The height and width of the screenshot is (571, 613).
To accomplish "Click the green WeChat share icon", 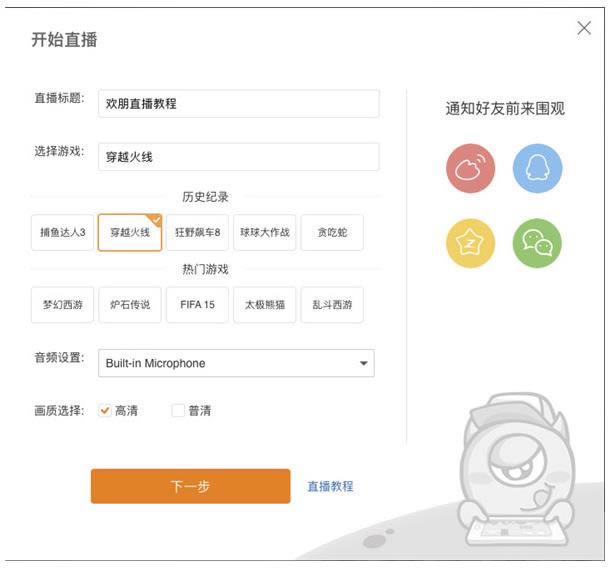I will click(537, 244).
